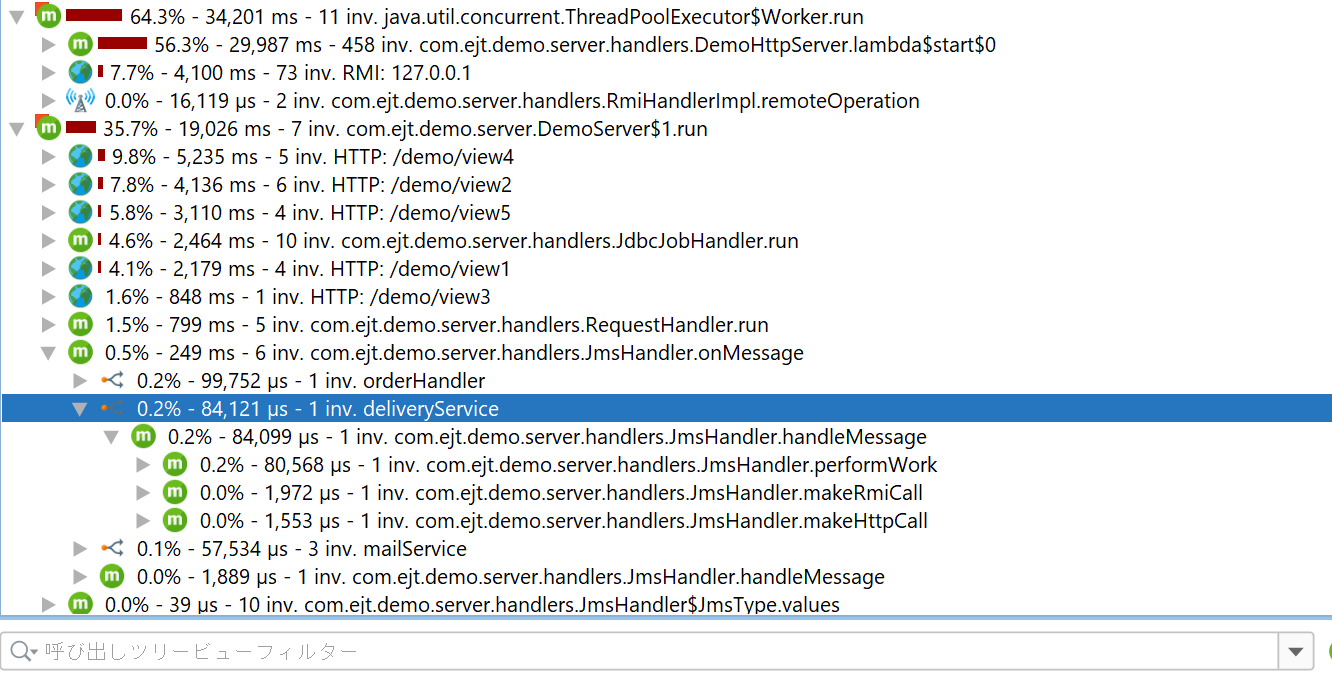
Task: Expand the JmsHandler.performWork node
Action: [144, 465]
